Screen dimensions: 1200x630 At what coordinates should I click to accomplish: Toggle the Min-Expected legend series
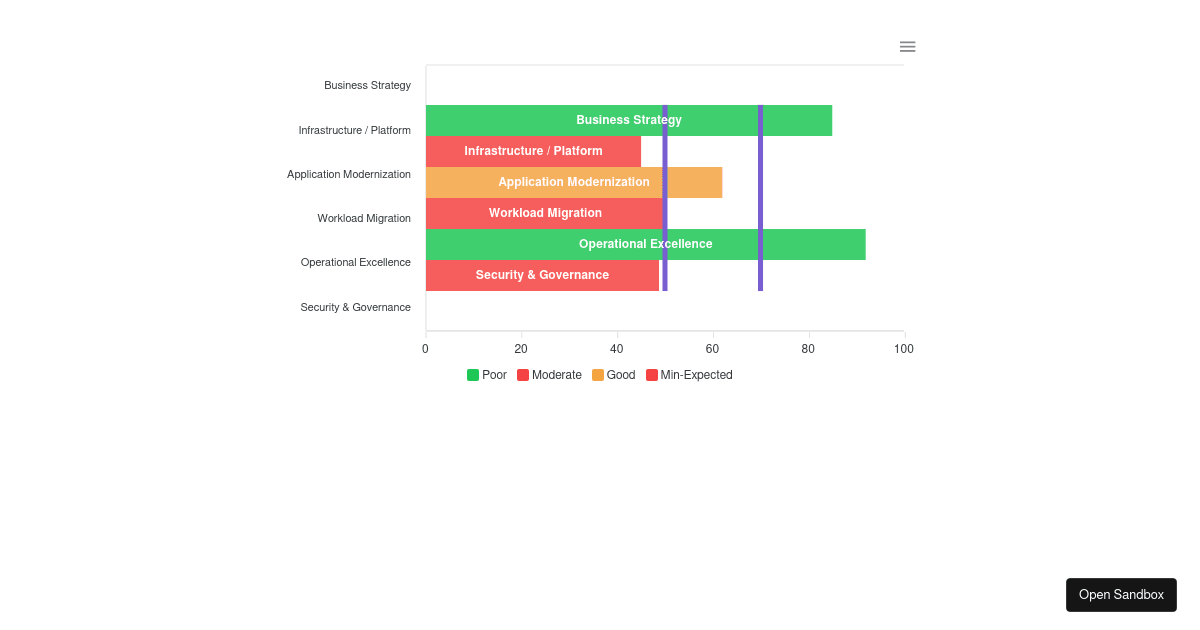pos(689,375)
